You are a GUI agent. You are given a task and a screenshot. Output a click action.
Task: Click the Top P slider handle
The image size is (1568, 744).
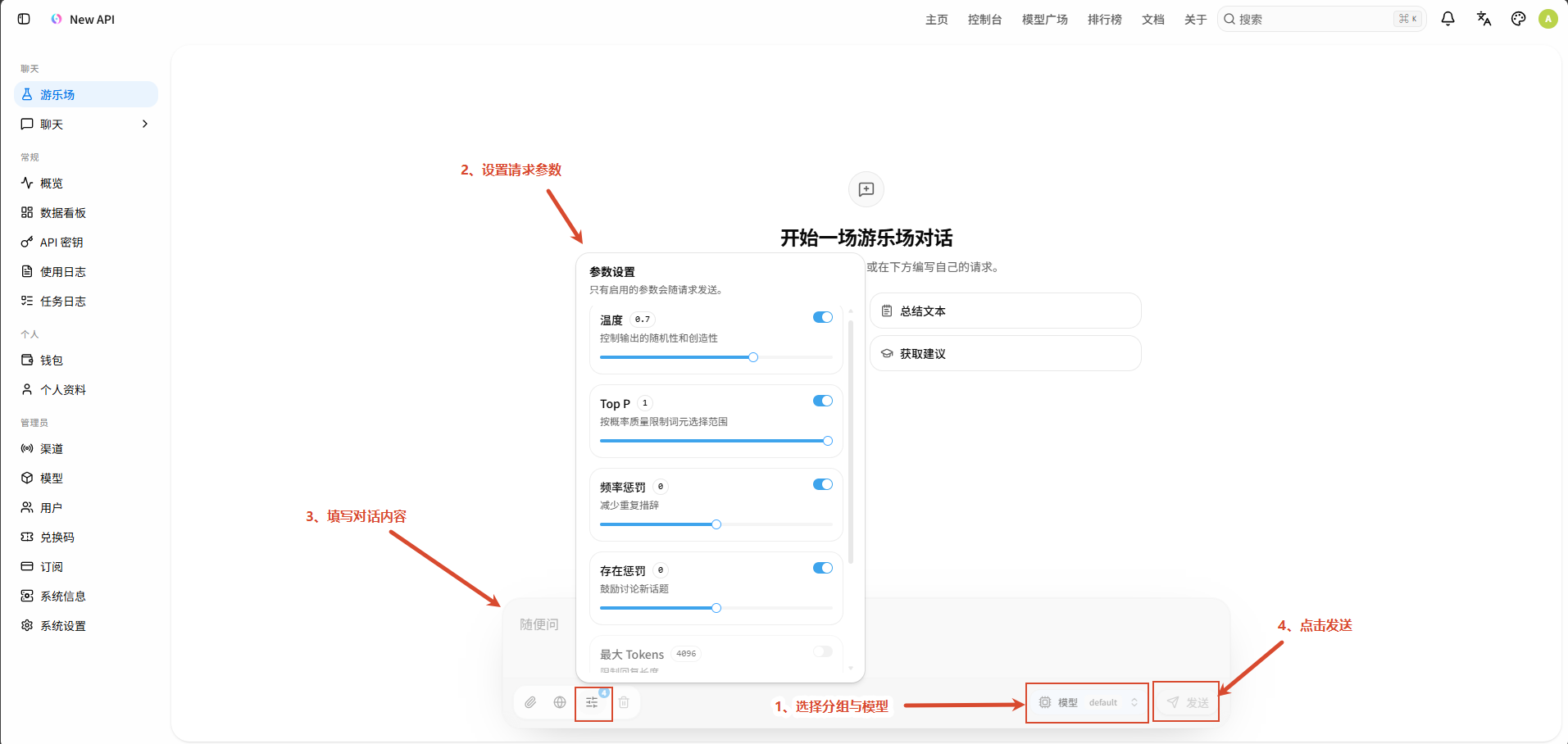click(828, 441)
